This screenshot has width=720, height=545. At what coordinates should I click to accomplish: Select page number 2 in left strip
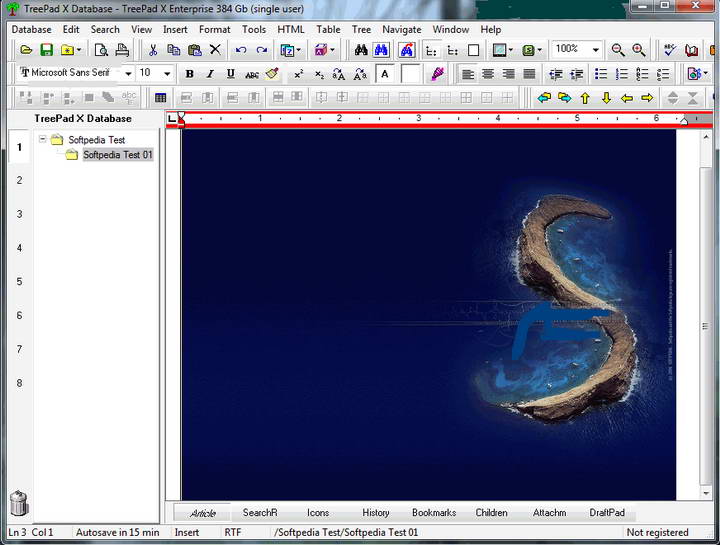click(19, 180)
